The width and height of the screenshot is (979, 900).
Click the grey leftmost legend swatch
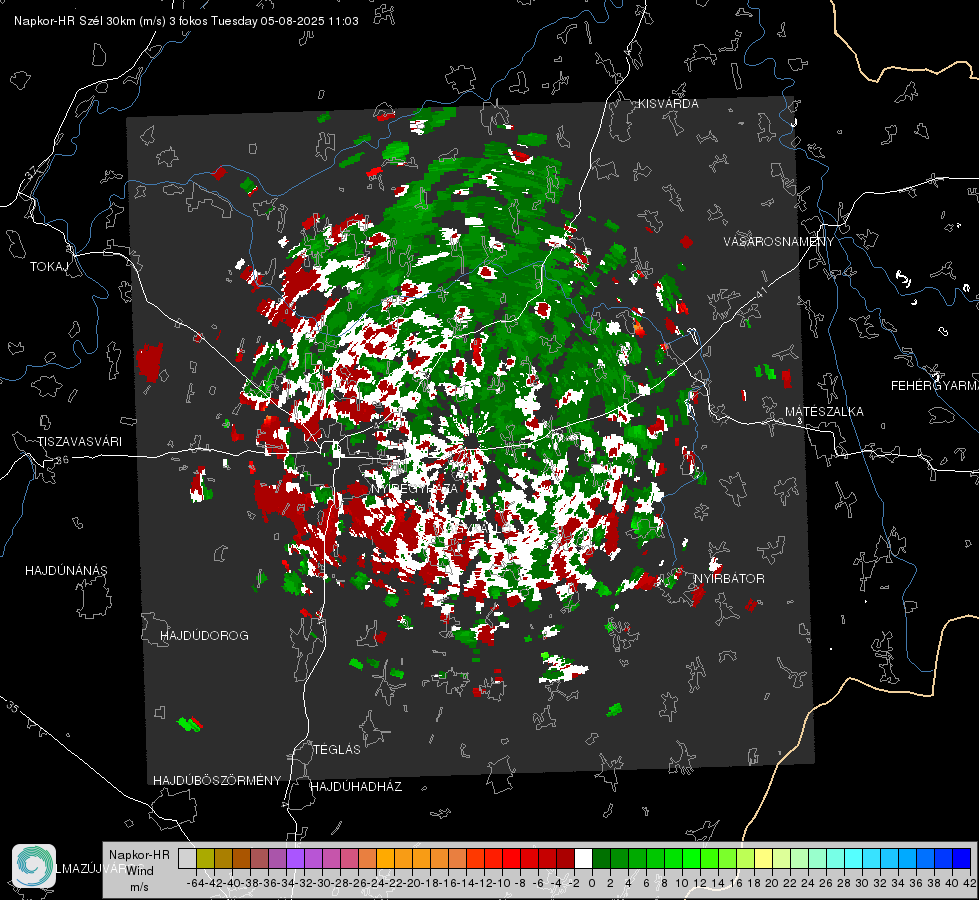[187, 858]
